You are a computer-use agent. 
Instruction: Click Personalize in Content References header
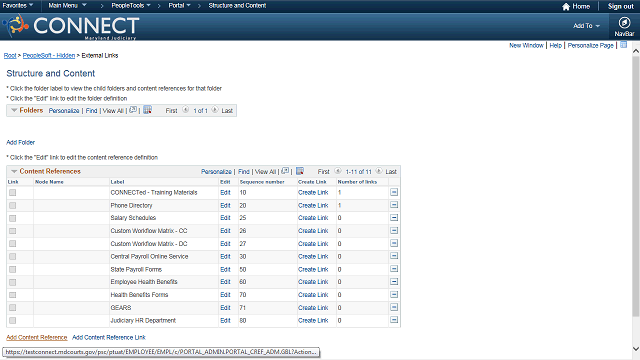coord(216,172)
